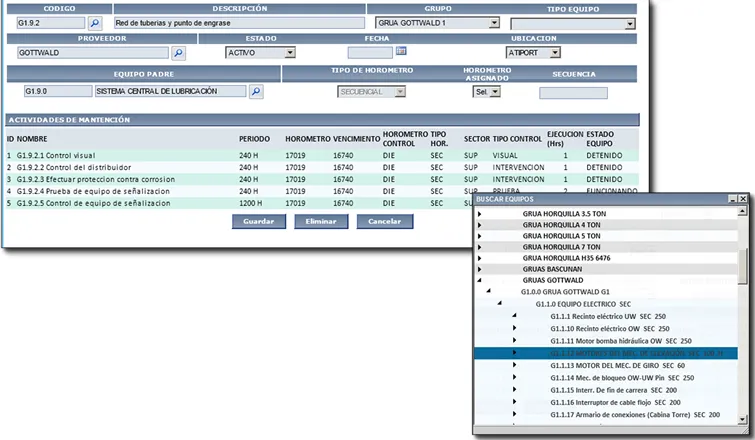Select G1.1.15 Interr. De fin de carrera
The width and height of the screenshot is (755, 440).
click(x=613, y=390)
